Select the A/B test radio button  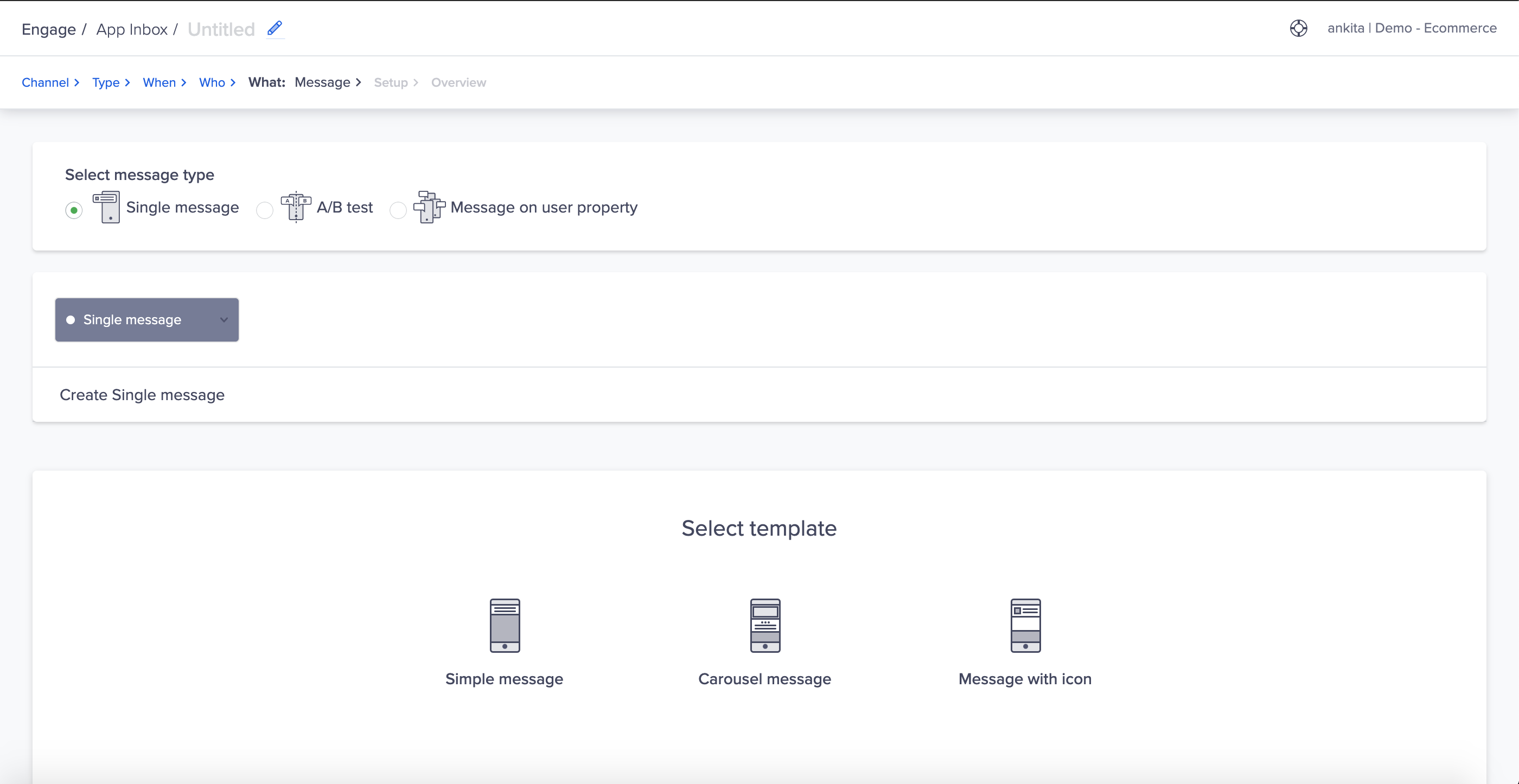265,210
